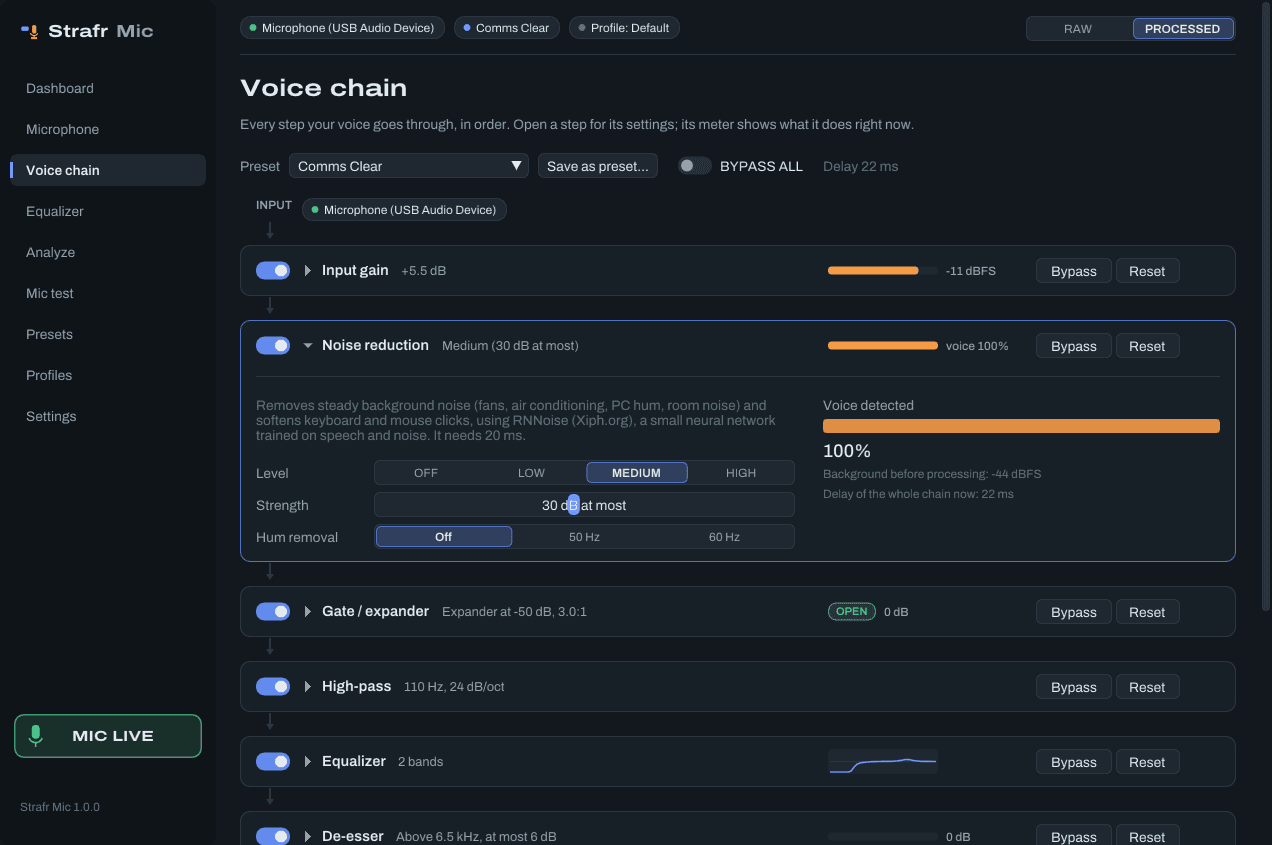Click the Input gain level meter

tap(883, 271)
